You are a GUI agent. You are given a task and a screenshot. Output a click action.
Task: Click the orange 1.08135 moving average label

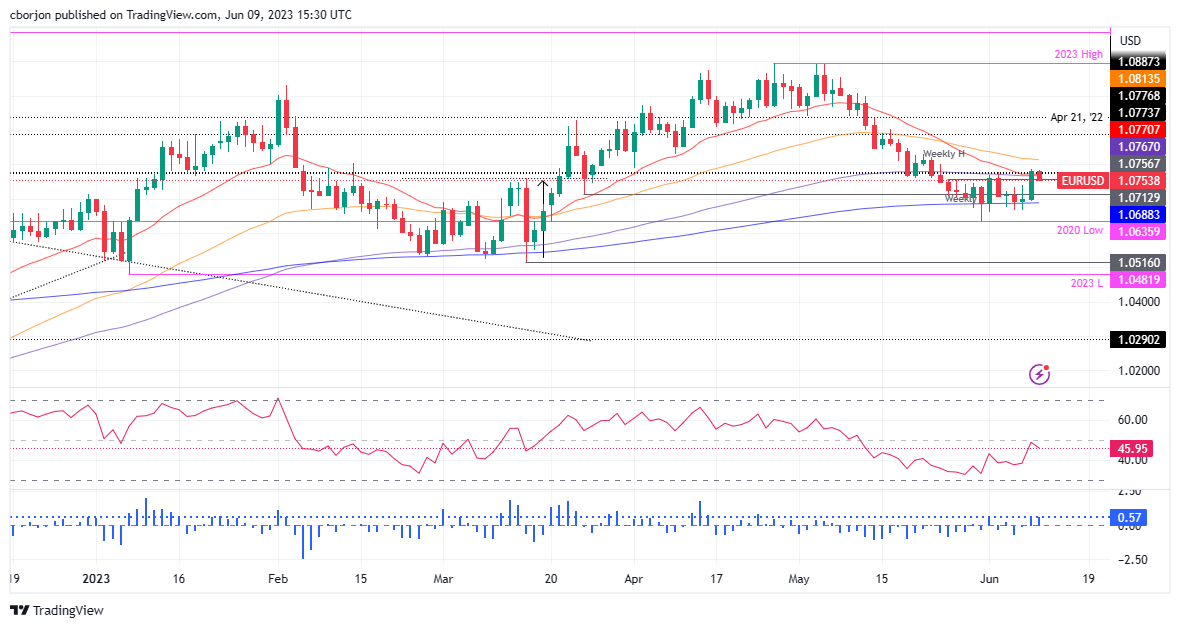coord(1138,79)
